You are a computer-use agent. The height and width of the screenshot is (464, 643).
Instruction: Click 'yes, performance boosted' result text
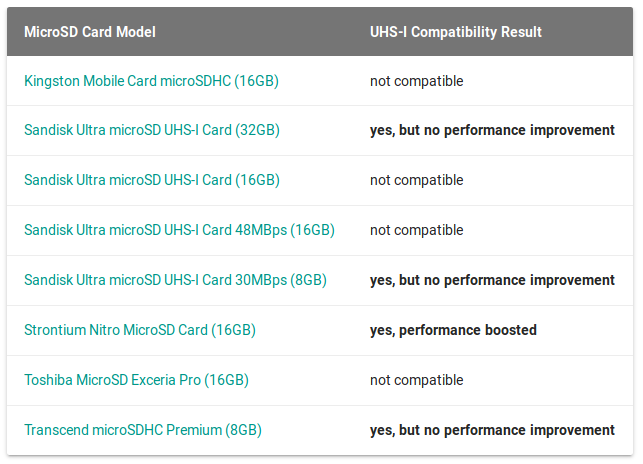[453, 330]
